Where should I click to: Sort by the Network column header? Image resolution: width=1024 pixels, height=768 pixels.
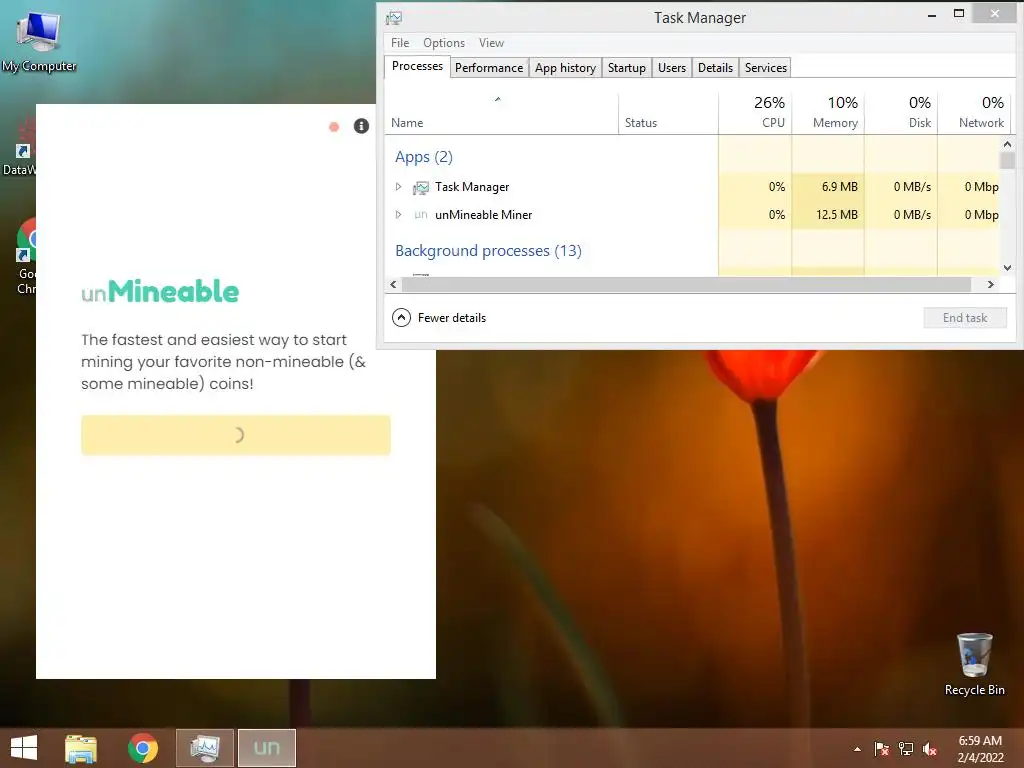click(974, 114)
